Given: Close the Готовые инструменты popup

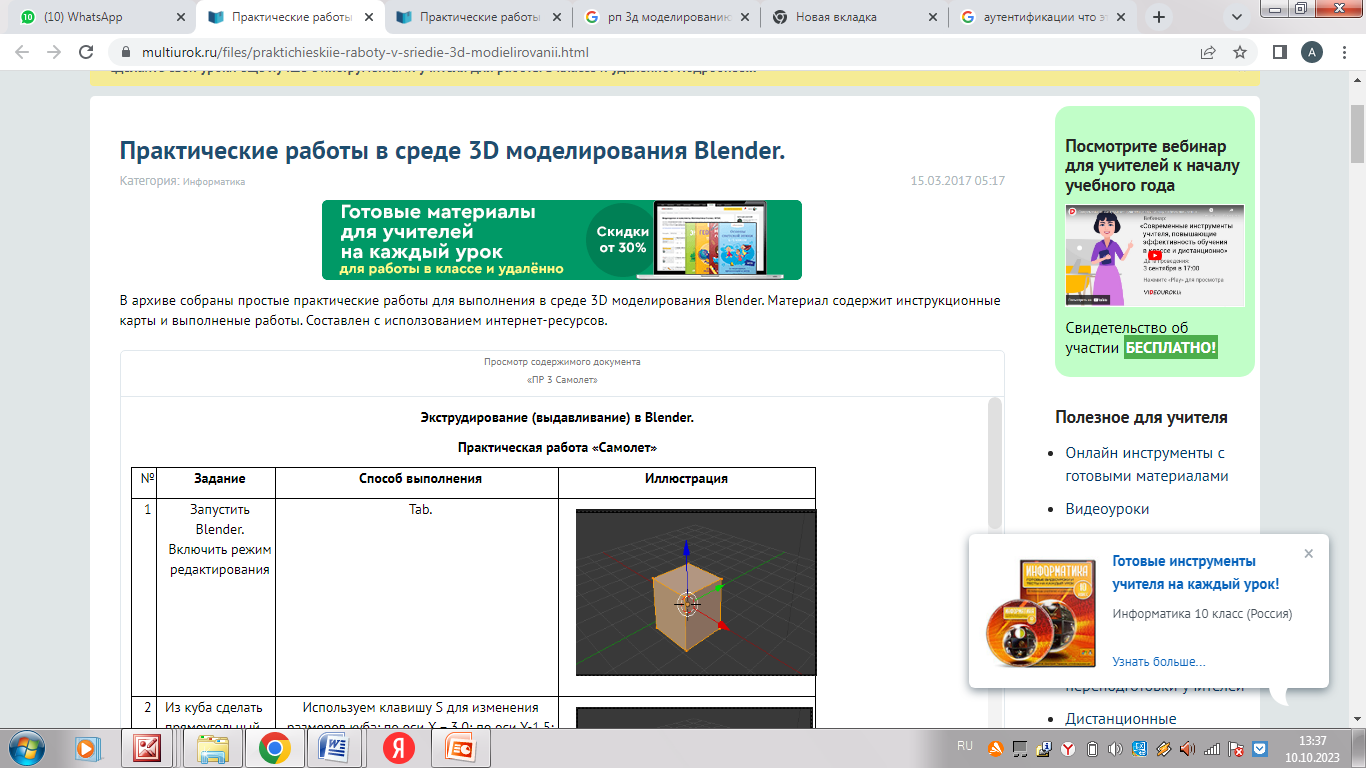Looking at the screenshot, I should tap(1308, 554).
